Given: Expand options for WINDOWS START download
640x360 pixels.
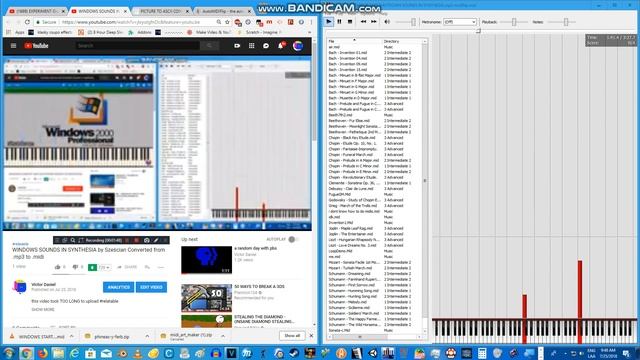Looking at the screenshot, I should pos(72,336).
